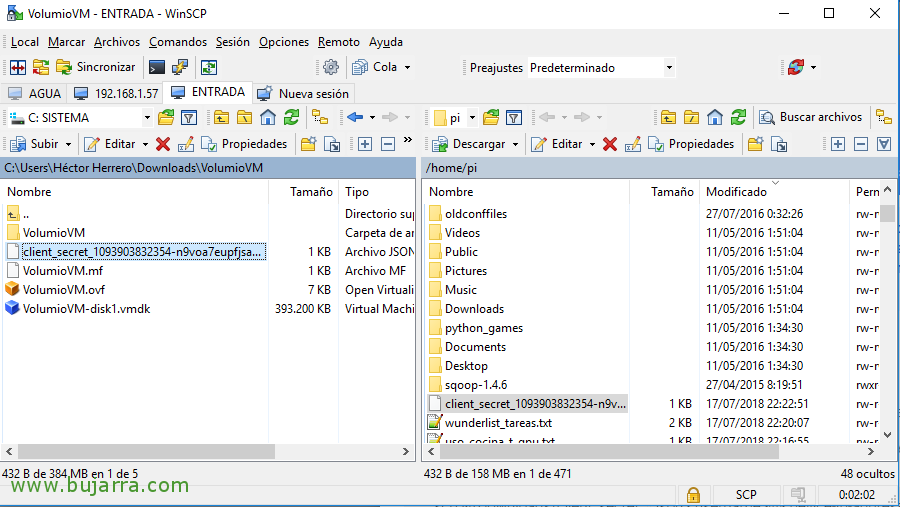Expand the remote Editar dropdown arrow
The height and width of the screenshot is (507, 900).
592,144
